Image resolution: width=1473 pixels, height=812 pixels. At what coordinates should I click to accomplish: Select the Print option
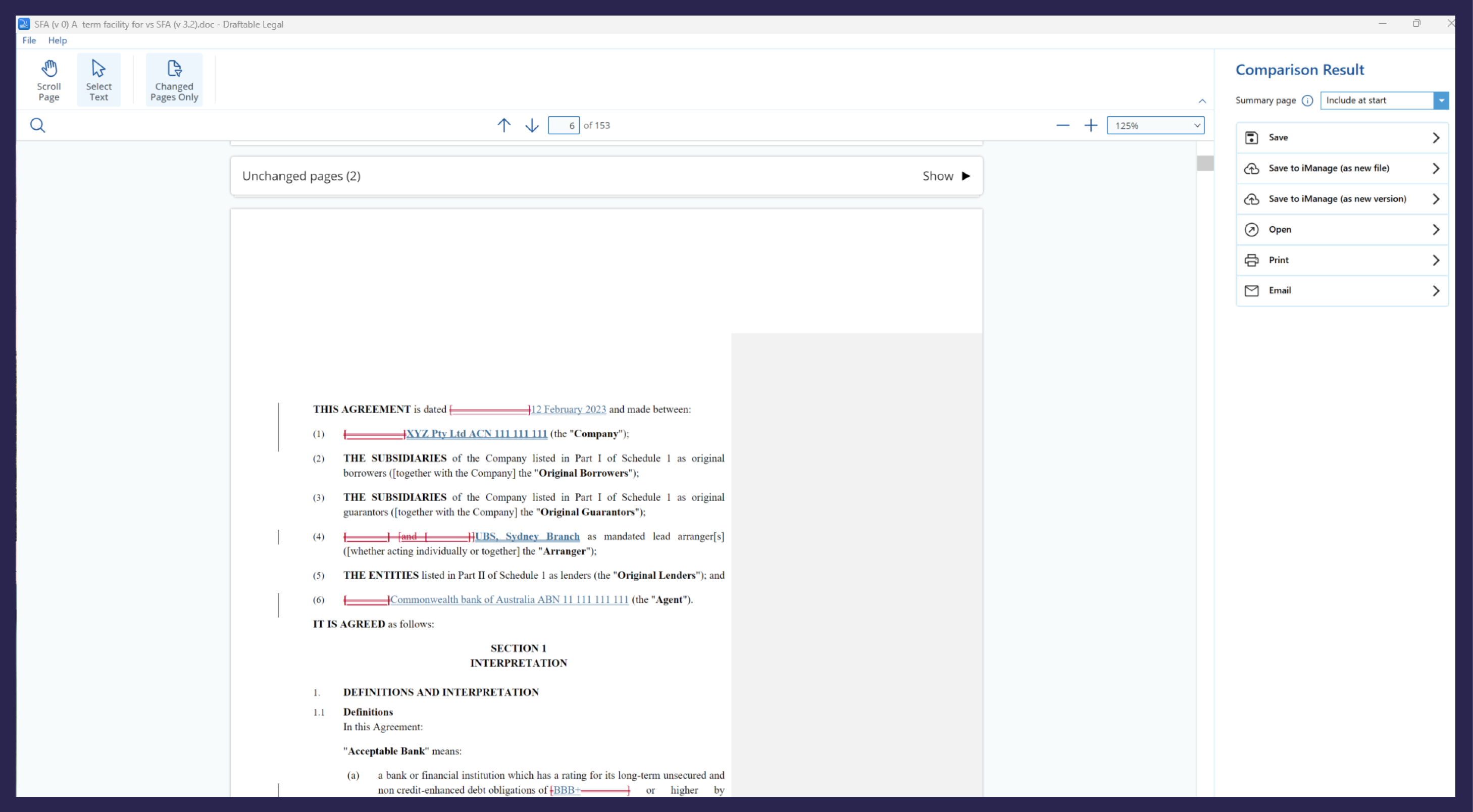point(1342,260)
